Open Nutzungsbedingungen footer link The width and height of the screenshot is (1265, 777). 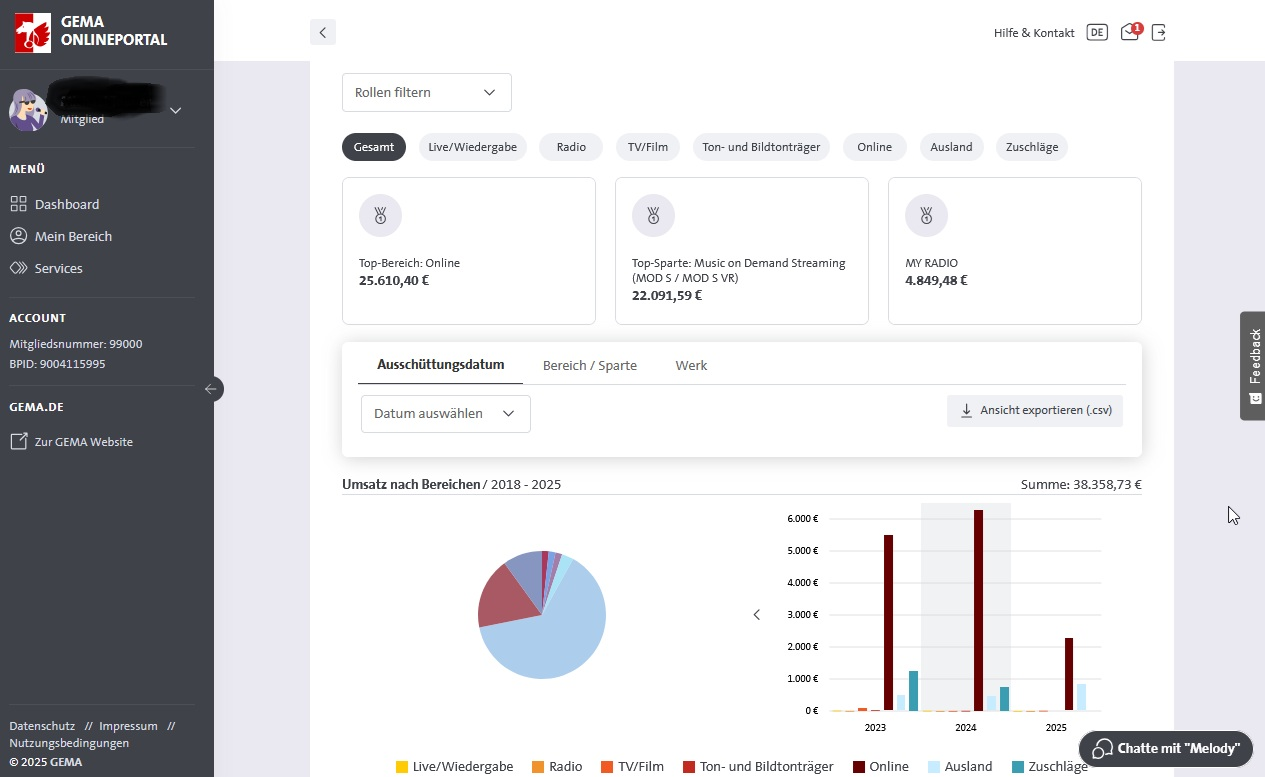(69, 743)
